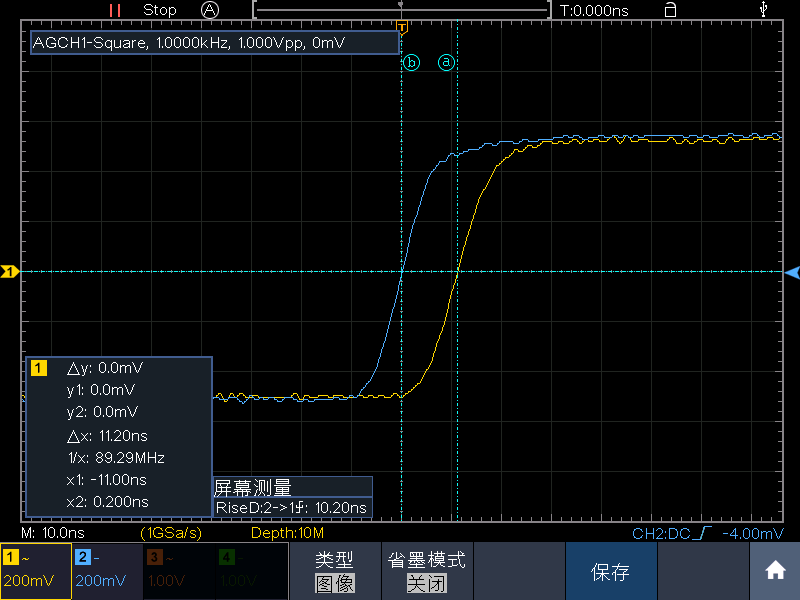
Task: Click the yellow channel 1 ground marker
Action: 10,271
